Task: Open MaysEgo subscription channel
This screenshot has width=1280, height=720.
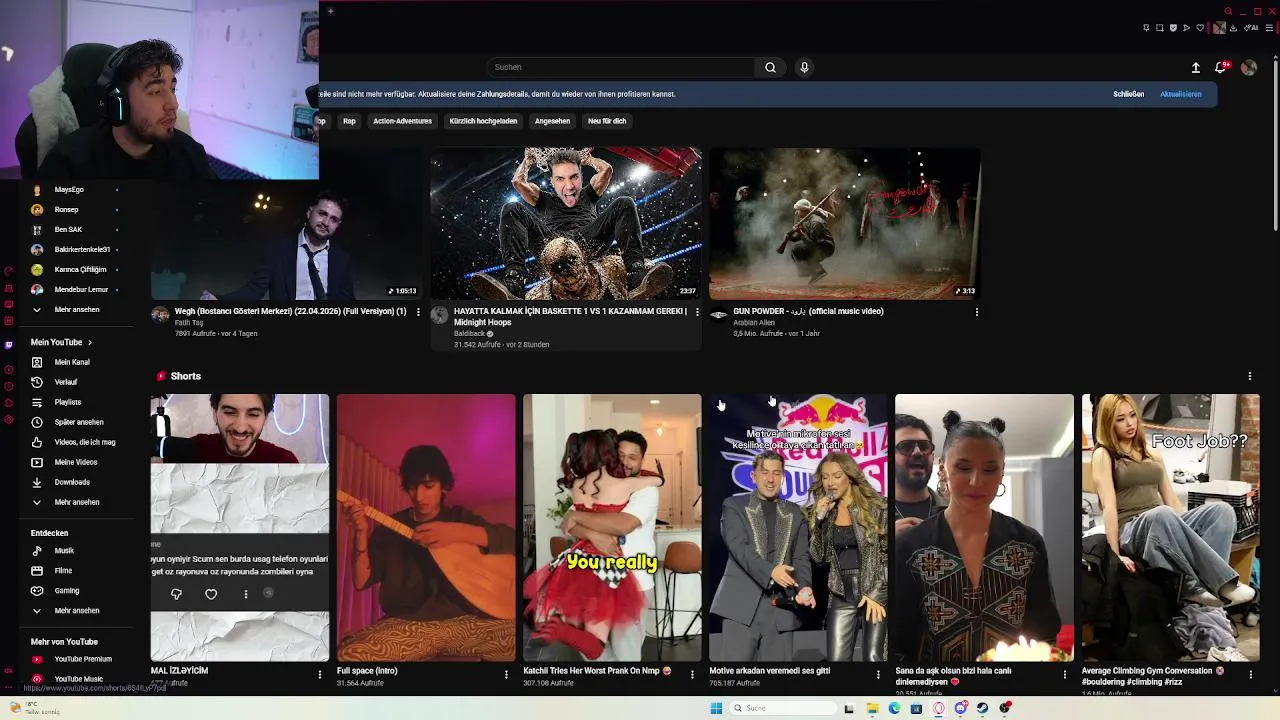Action: point(69,190)
